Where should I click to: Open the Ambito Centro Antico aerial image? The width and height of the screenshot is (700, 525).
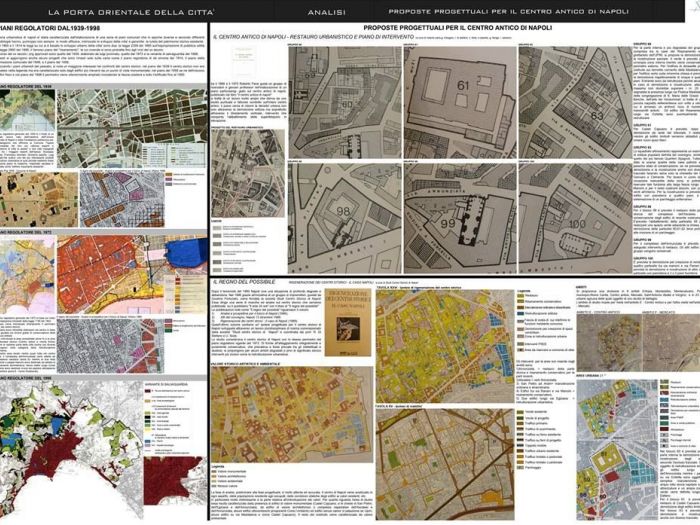(x=609, y=343)
